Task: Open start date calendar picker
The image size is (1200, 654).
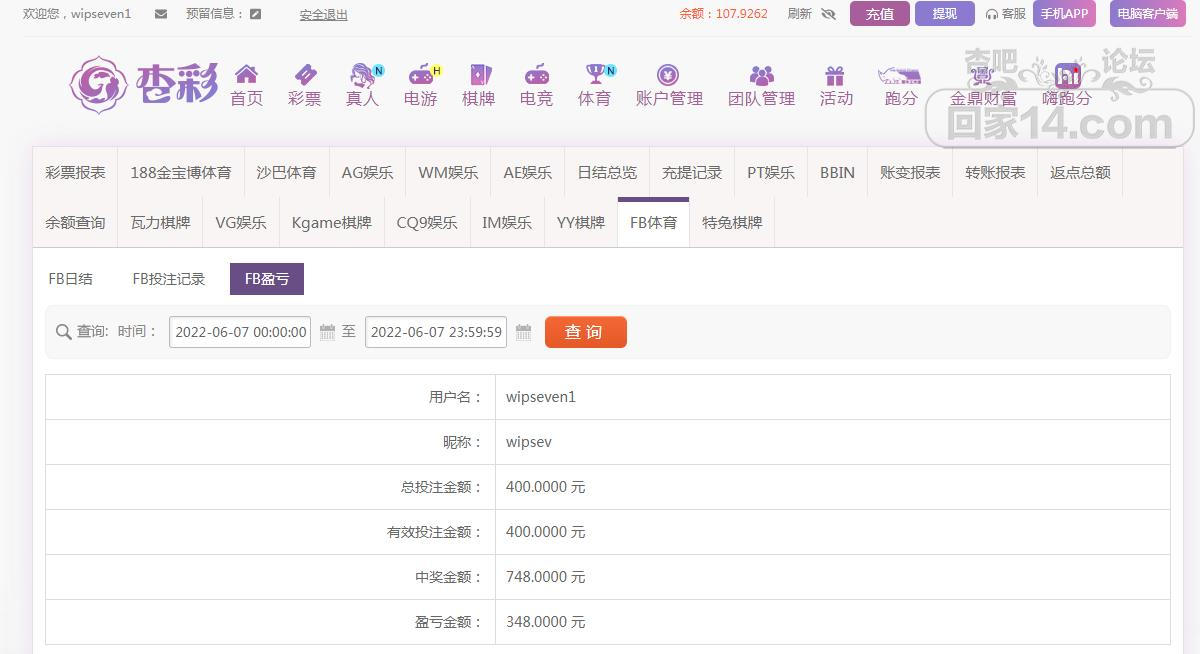Action: click(x=328, y=332)
